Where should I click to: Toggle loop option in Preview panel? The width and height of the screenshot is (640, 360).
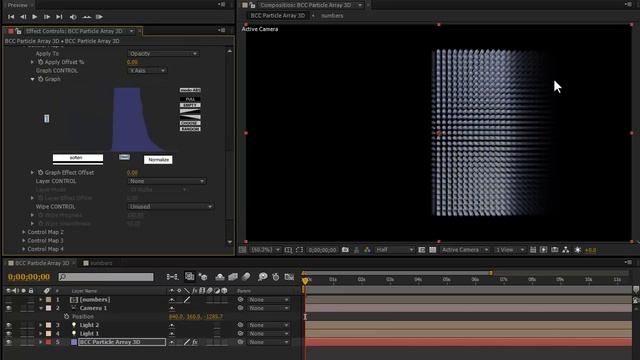pyautogui.click(x=87, y=17)
